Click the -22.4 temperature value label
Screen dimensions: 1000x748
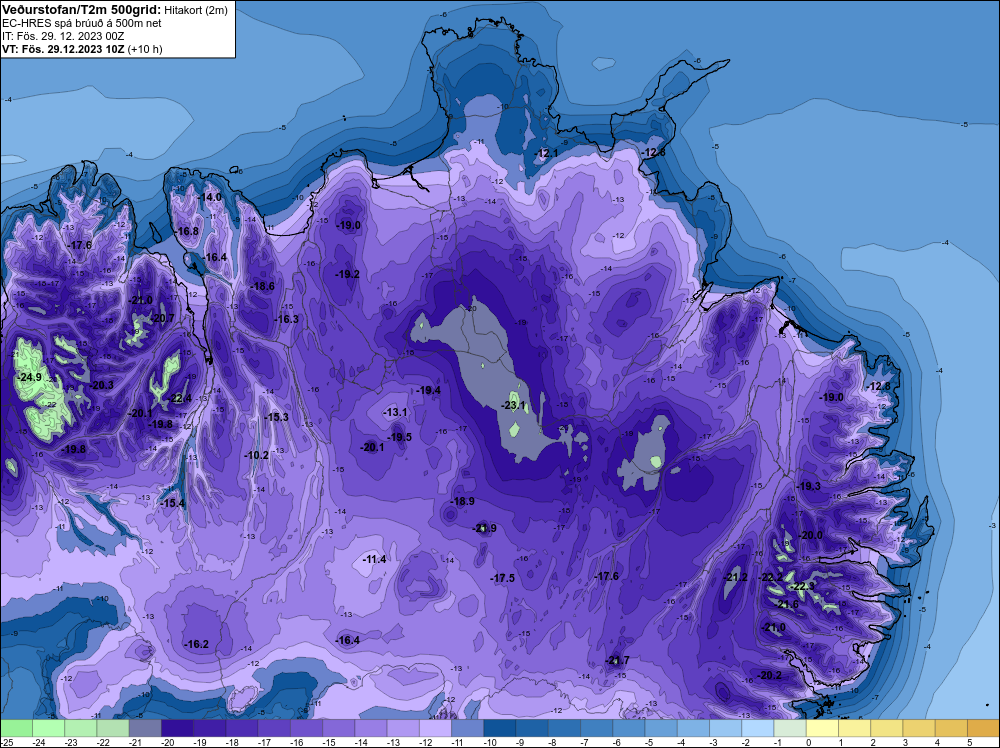(180, 399)
